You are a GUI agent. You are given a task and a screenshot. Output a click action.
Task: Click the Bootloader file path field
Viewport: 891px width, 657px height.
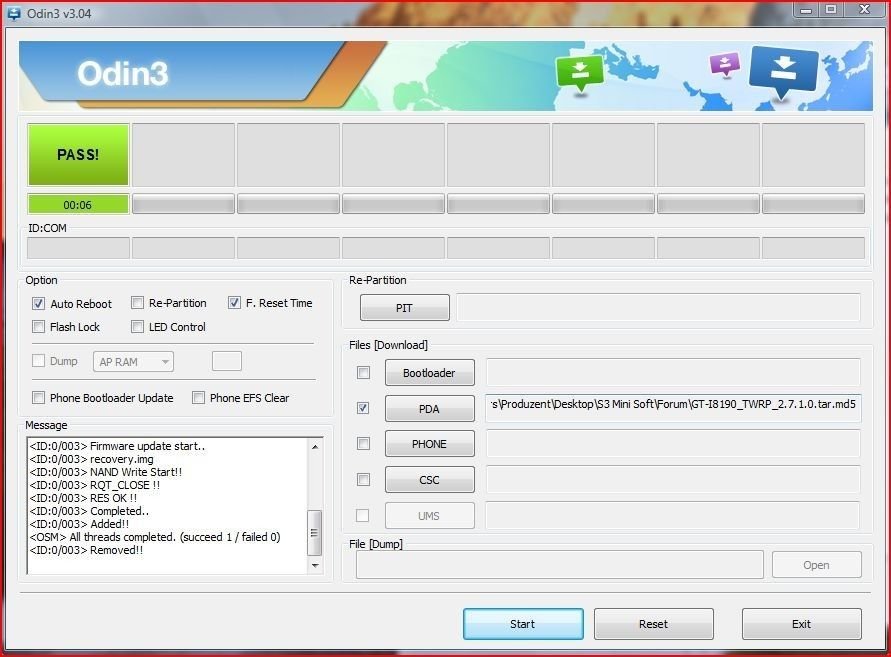pos(673,373)
